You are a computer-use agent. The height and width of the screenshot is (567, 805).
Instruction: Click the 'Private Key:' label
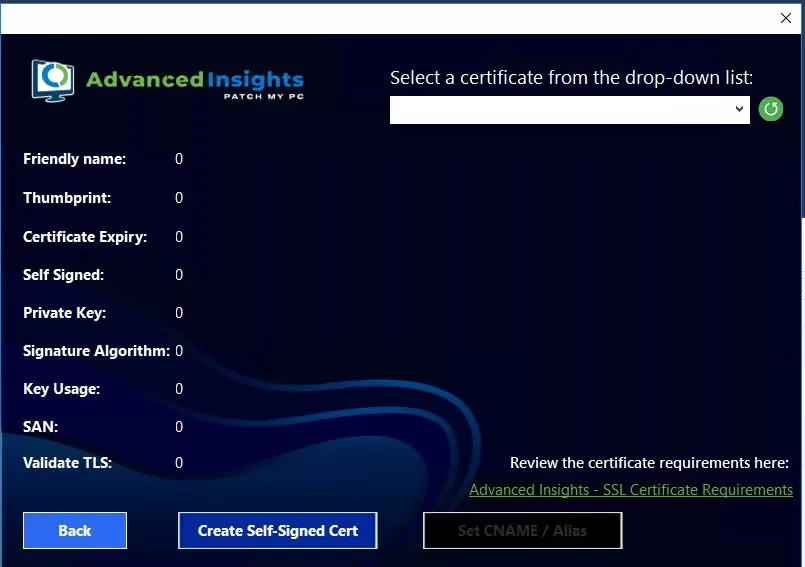64,313
